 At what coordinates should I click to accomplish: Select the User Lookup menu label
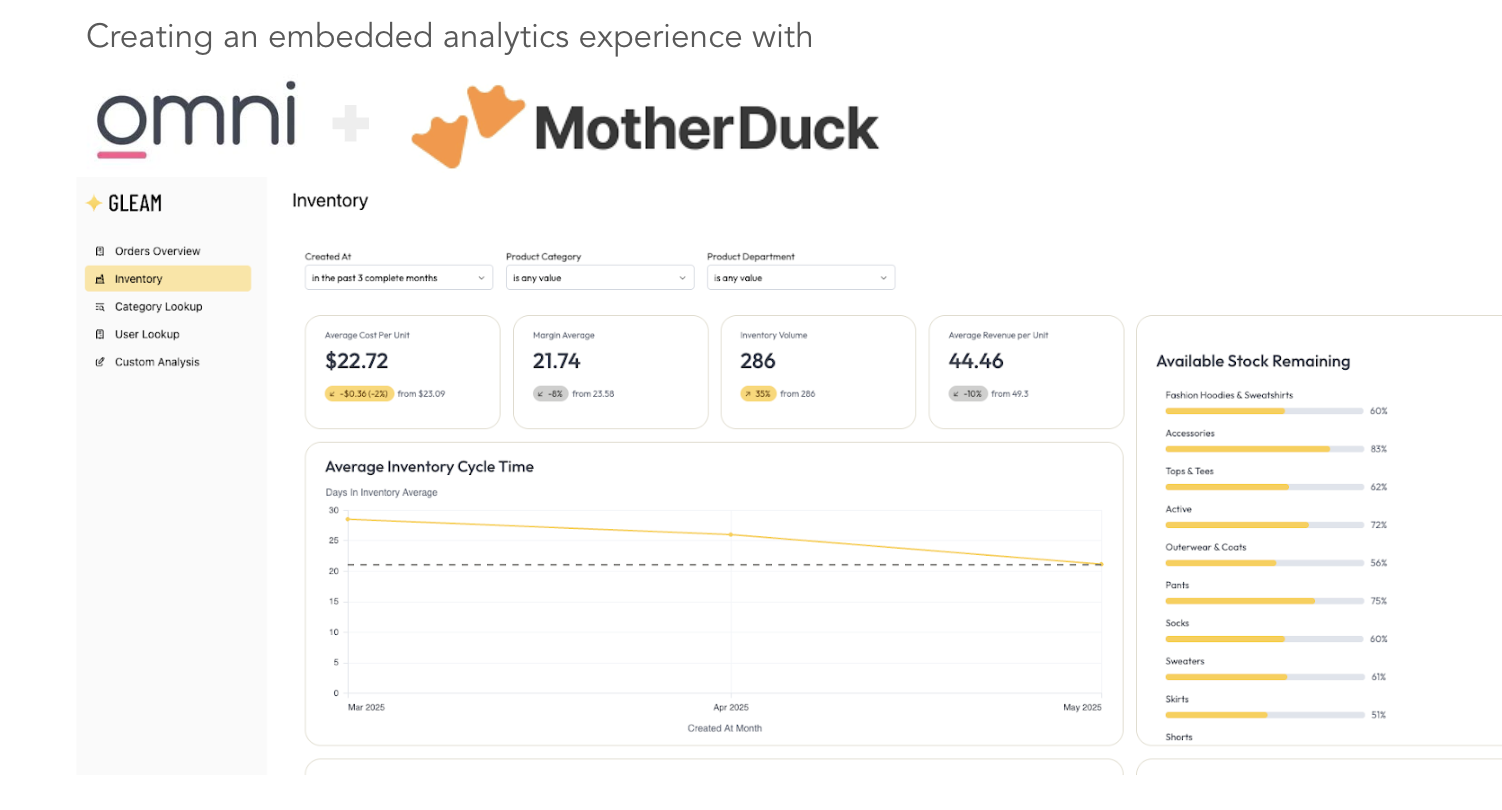click(x=147, y=334)
